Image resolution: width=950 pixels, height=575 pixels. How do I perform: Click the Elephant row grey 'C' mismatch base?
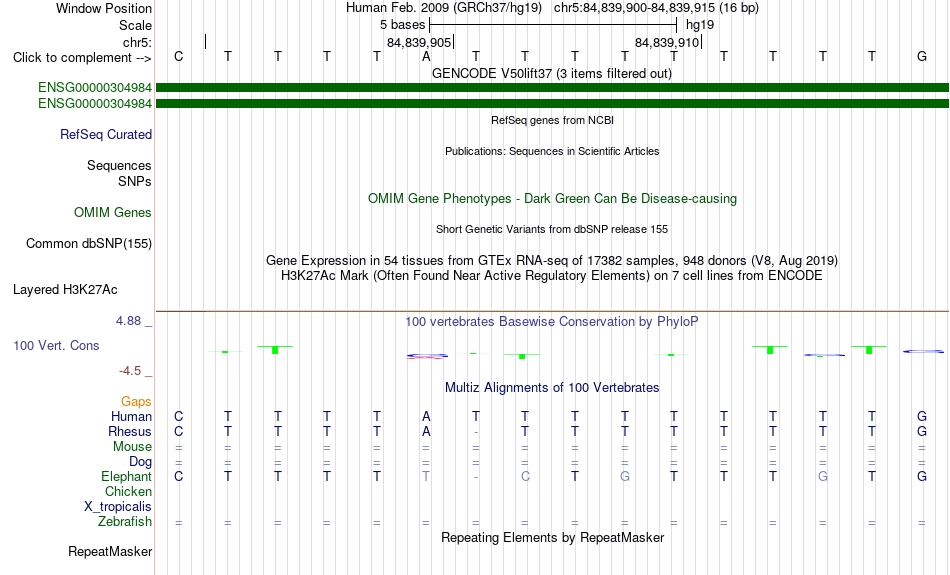coord(525,476)
